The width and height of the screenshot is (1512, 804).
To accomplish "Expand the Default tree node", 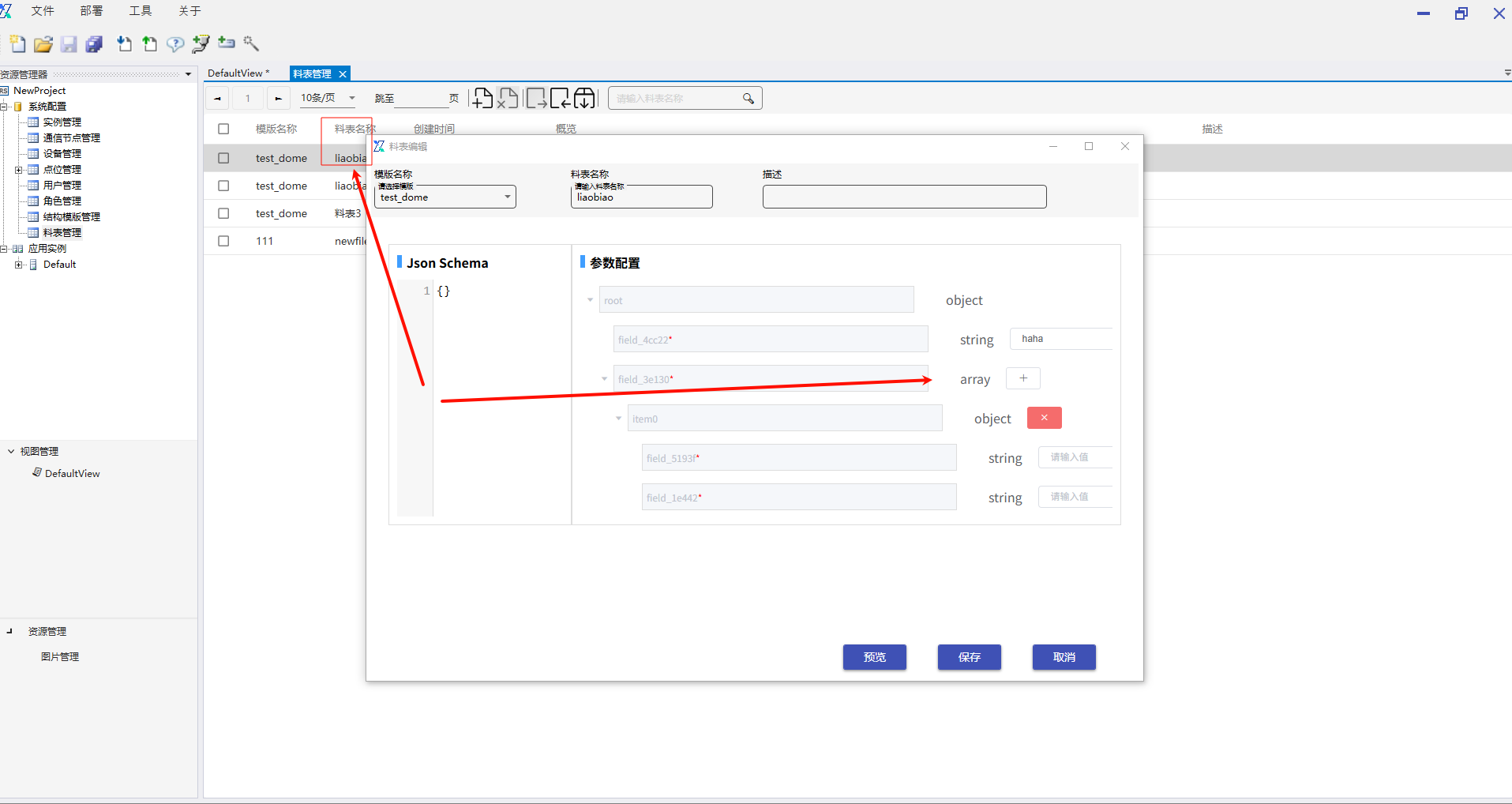I will 18,265.
